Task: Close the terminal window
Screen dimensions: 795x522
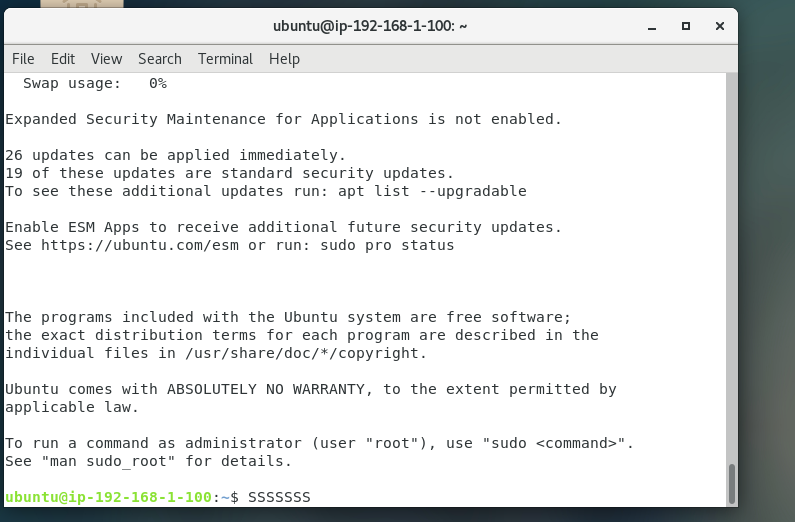Action: pyautogui.click(x=719, y=26)
